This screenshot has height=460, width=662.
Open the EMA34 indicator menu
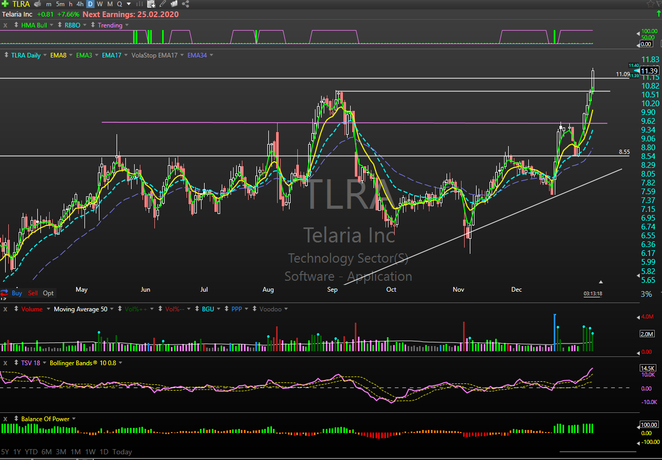[x=211, y=55]
